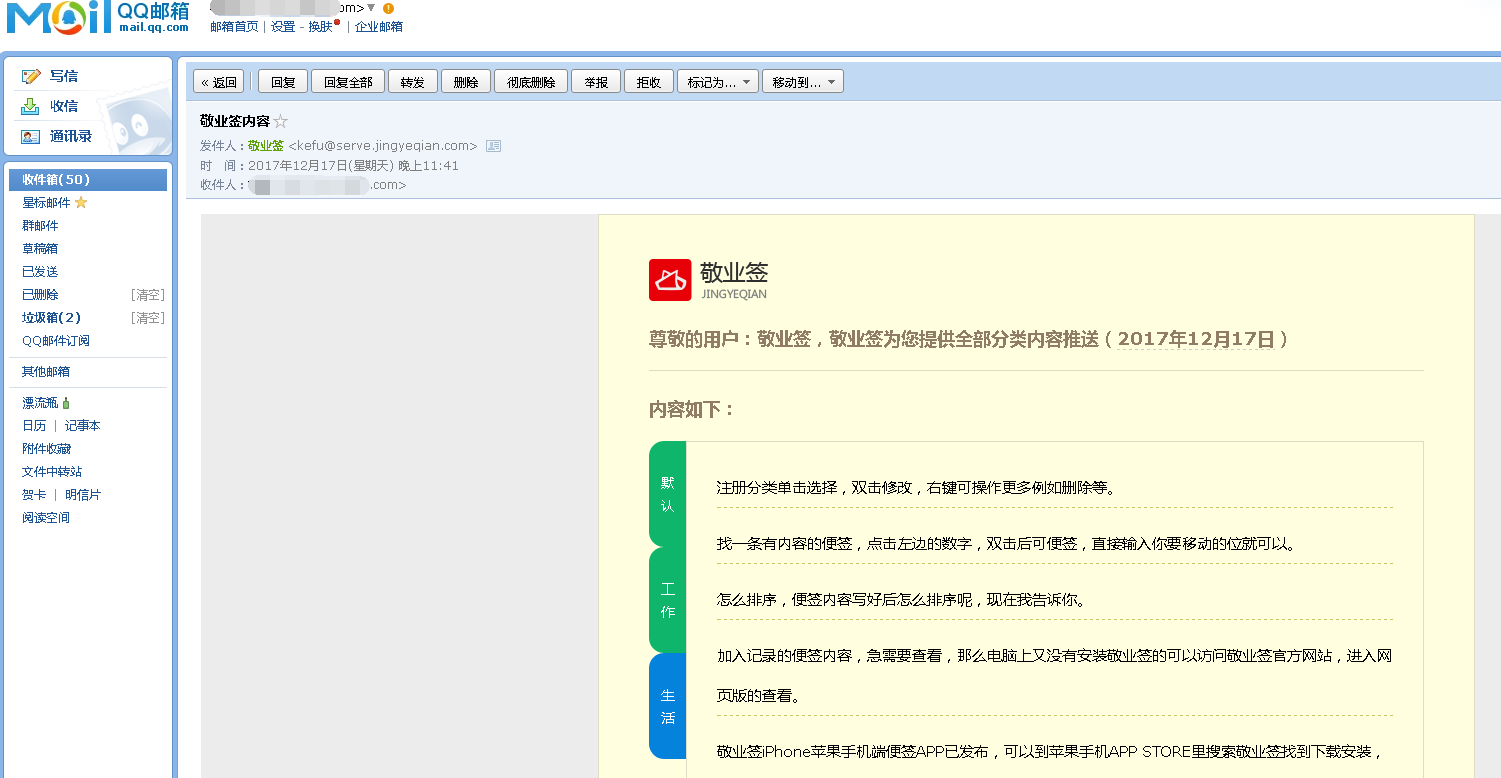Image resolution: width=1501 pixels, height=778 pixels.
Task: Click the orange account warning icon
Action: [389, 8]
